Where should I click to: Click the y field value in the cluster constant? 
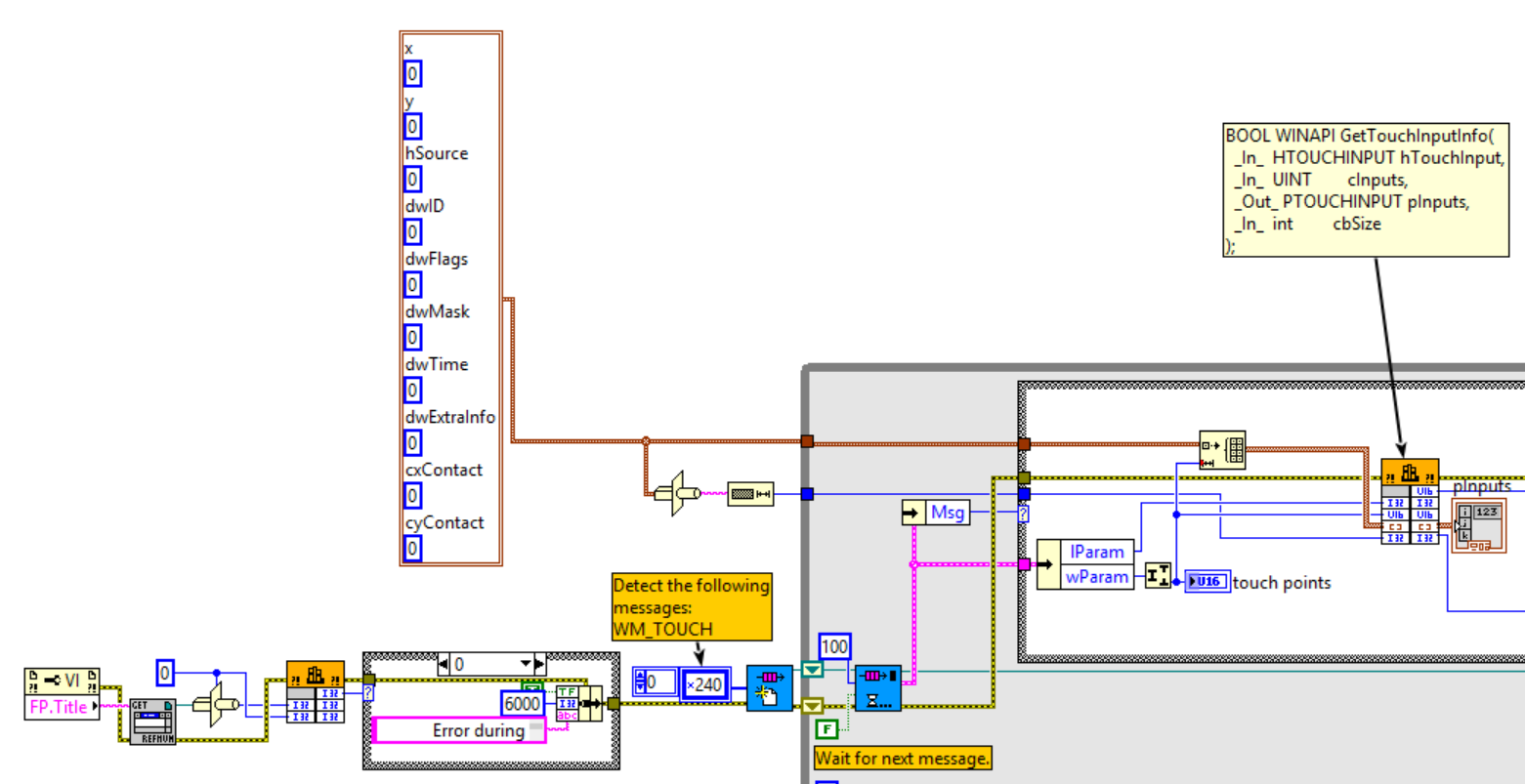[x=412, y=127]
